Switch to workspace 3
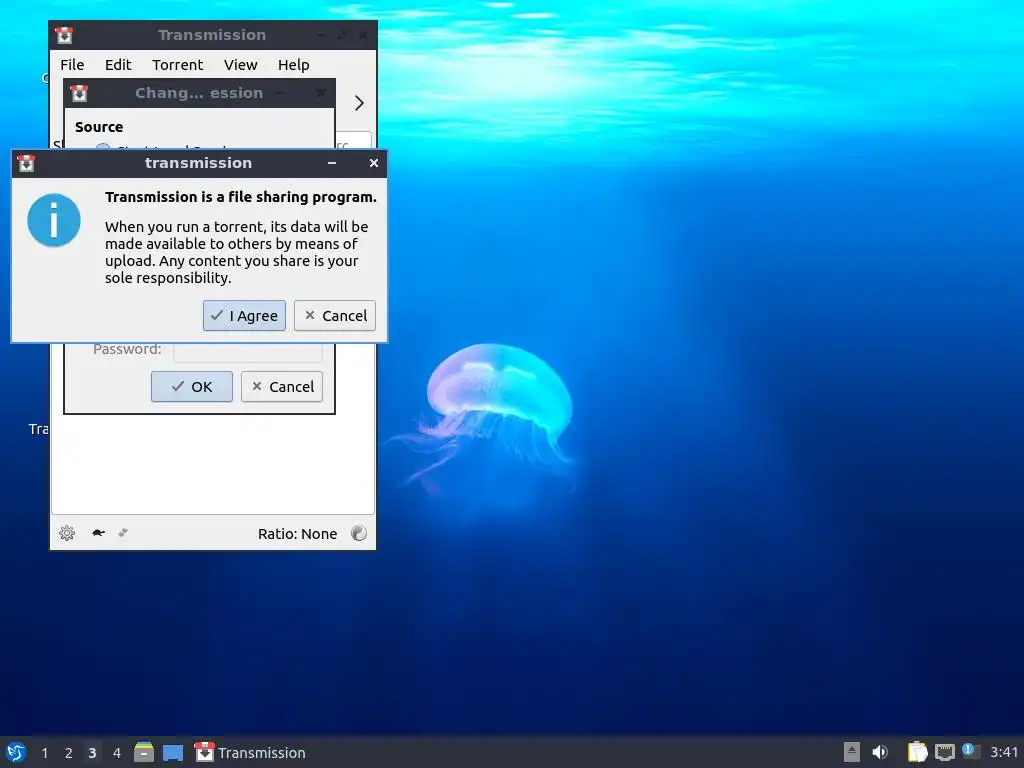1024x768 pixels. [x=92, y=753]
